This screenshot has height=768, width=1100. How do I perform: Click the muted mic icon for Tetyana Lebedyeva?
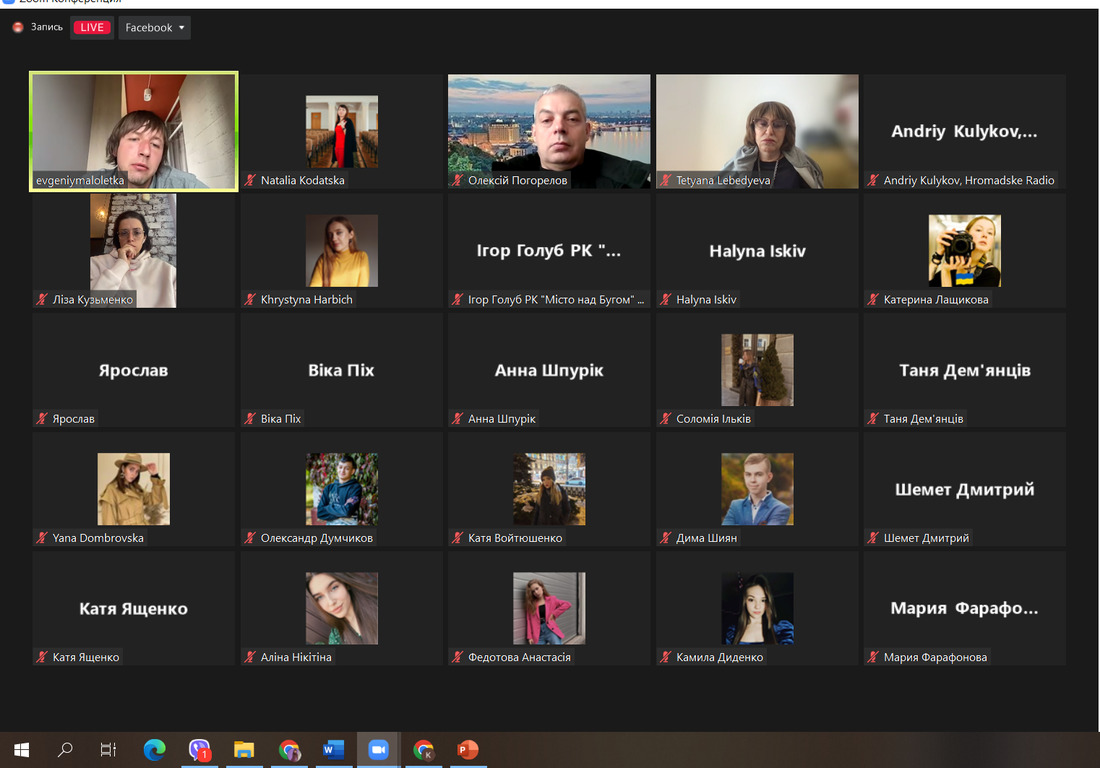[x=666, y=180]
